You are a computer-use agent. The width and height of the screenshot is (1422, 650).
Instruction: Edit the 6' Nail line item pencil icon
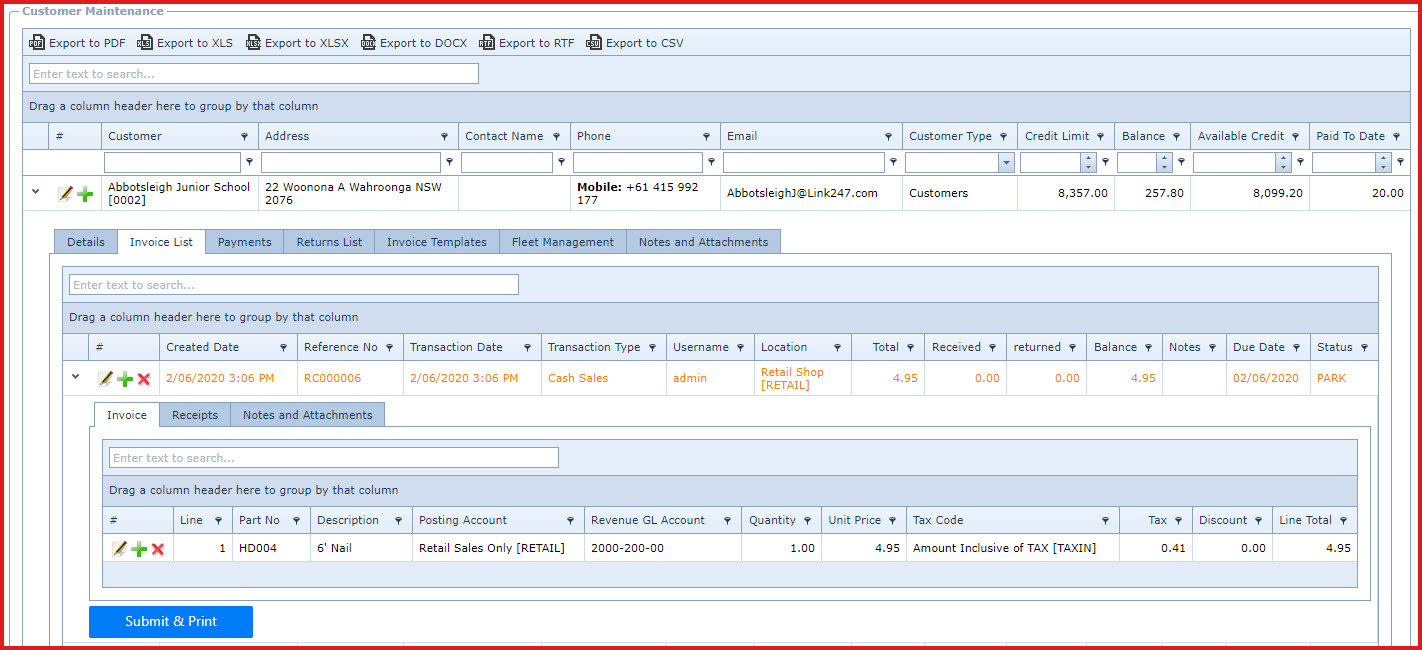[120, 549]
